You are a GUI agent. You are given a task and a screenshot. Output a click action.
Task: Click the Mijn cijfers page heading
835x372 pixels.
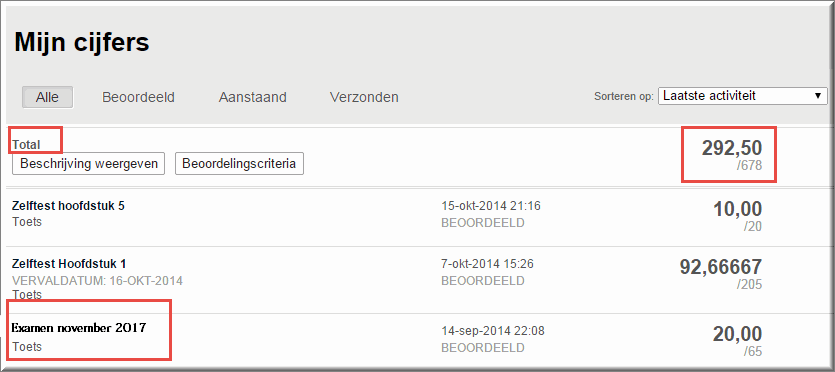tap(82, 42)
